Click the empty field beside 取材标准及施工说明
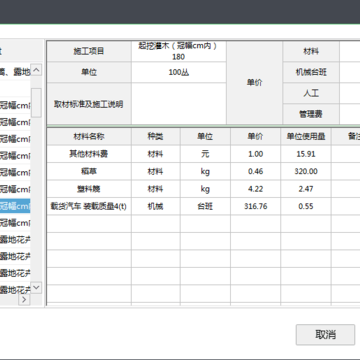The image size is (360, 360). click(179, 104)
